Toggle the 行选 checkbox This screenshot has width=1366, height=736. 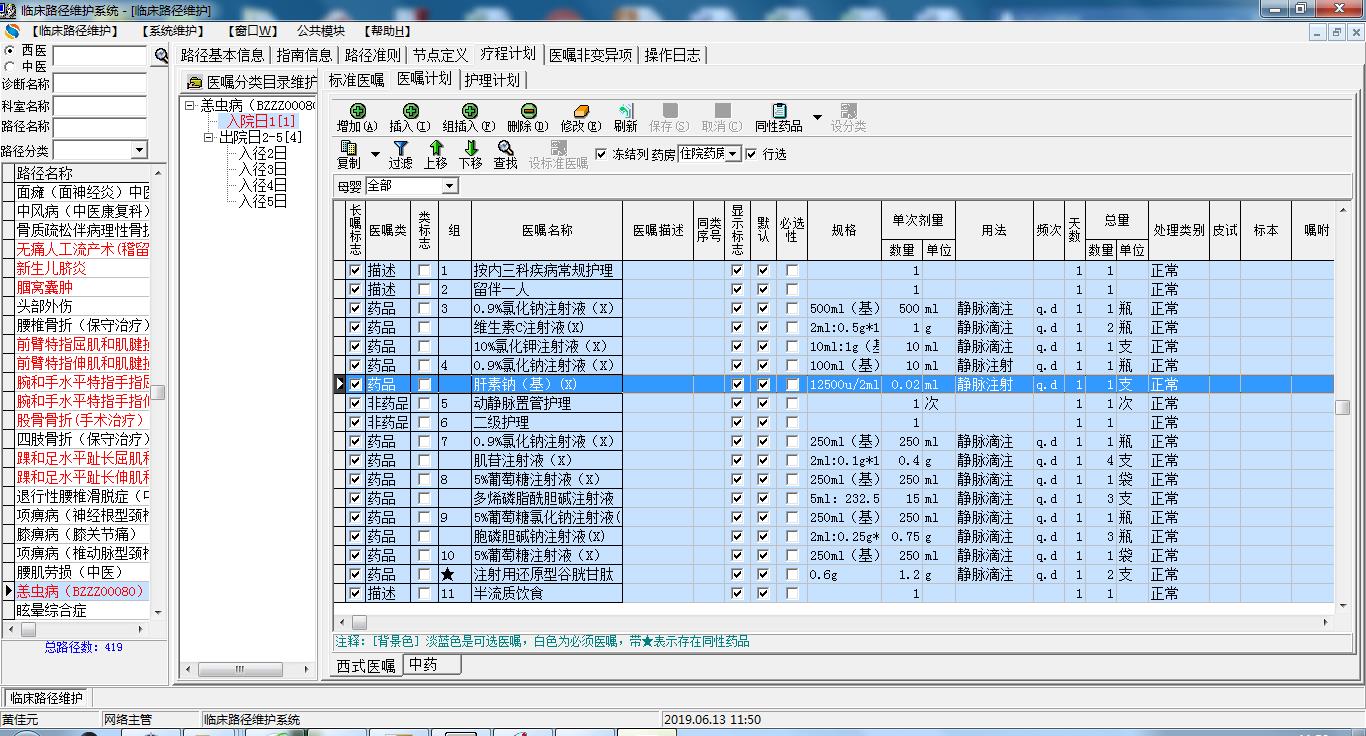751,154
